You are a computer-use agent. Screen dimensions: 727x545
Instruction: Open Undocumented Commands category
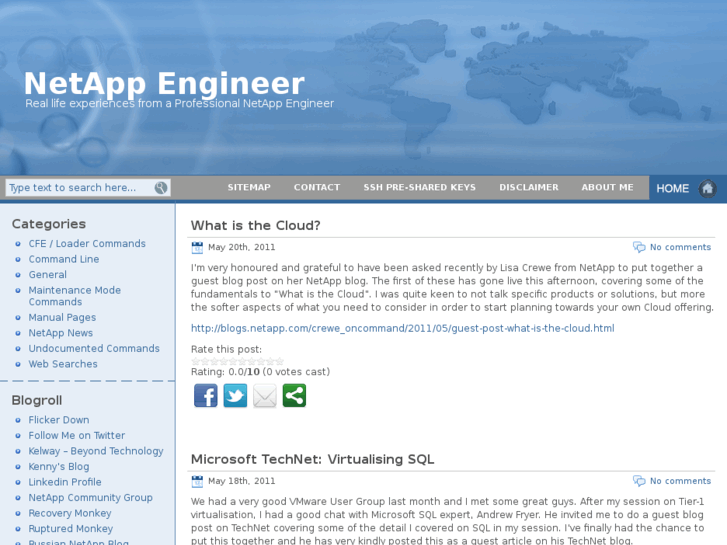point(94,348)
